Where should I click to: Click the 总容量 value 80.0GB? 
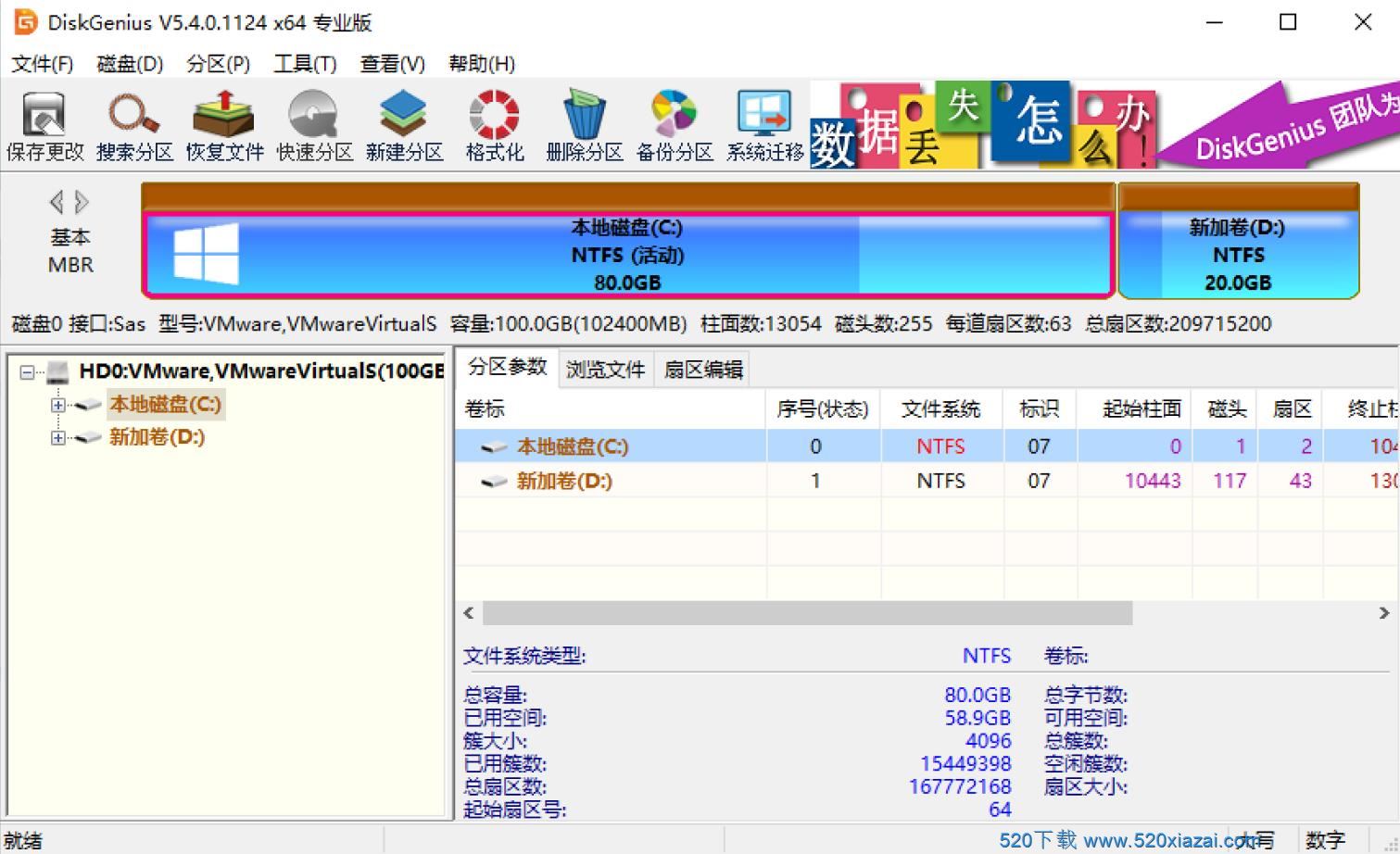click(977, 695)
